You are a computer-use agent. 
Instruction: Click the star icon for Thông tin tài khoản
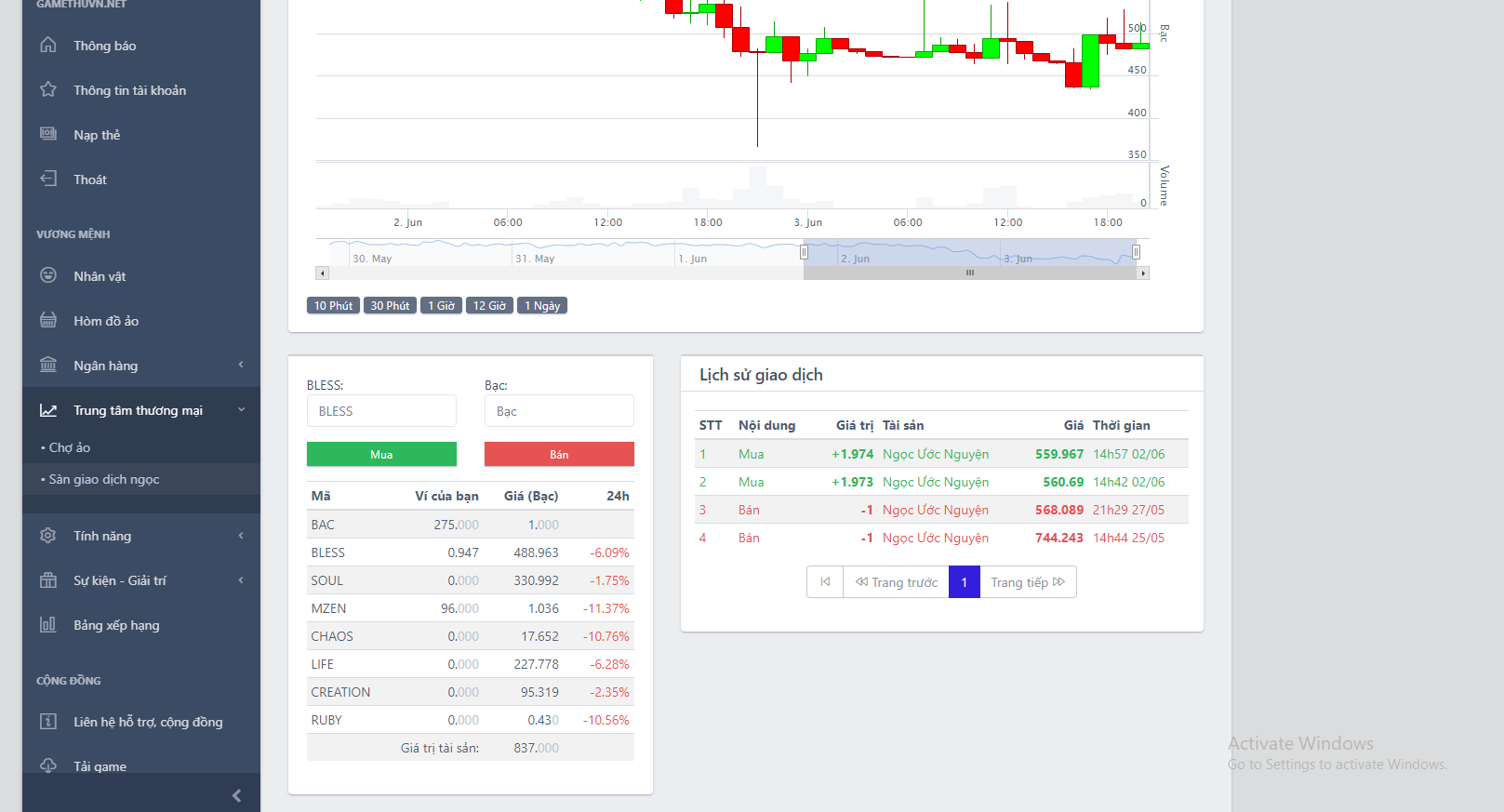(48, 89)
